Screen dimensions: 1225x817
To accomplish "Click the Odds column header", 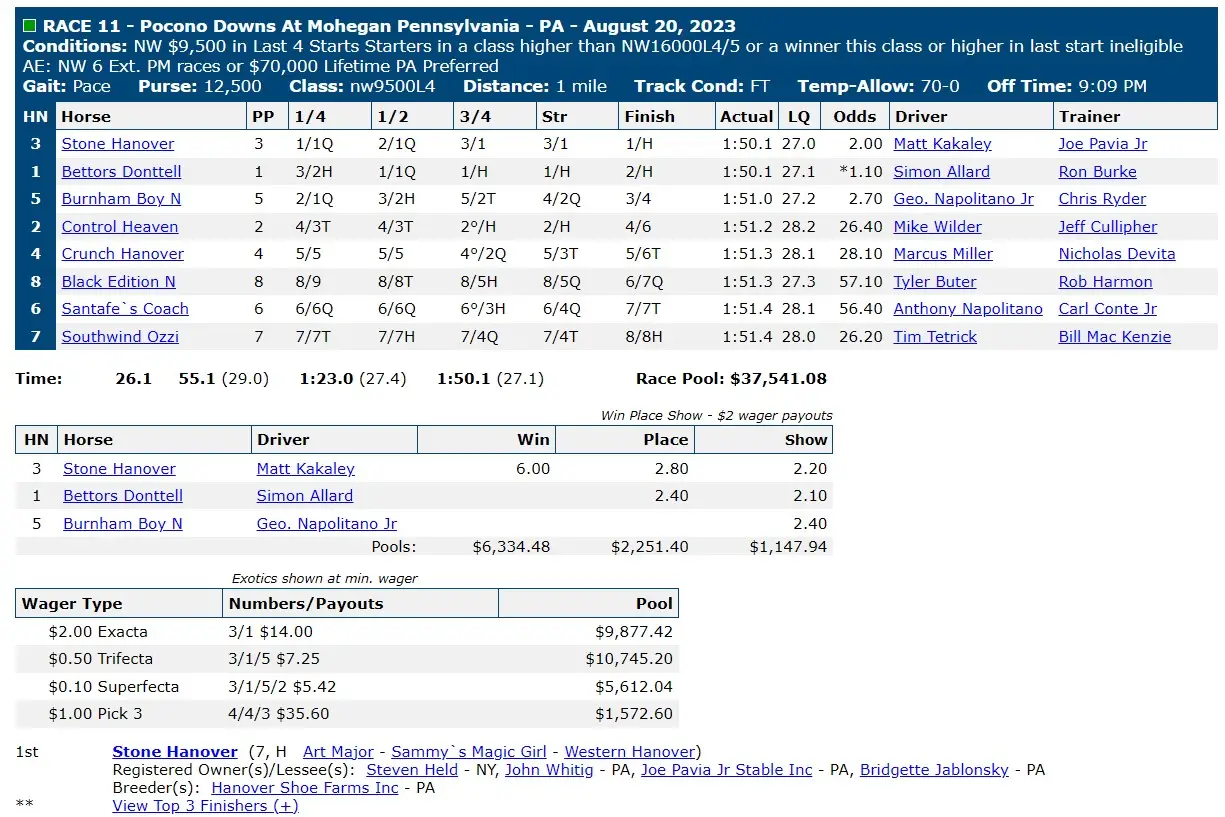I will 854,117.
